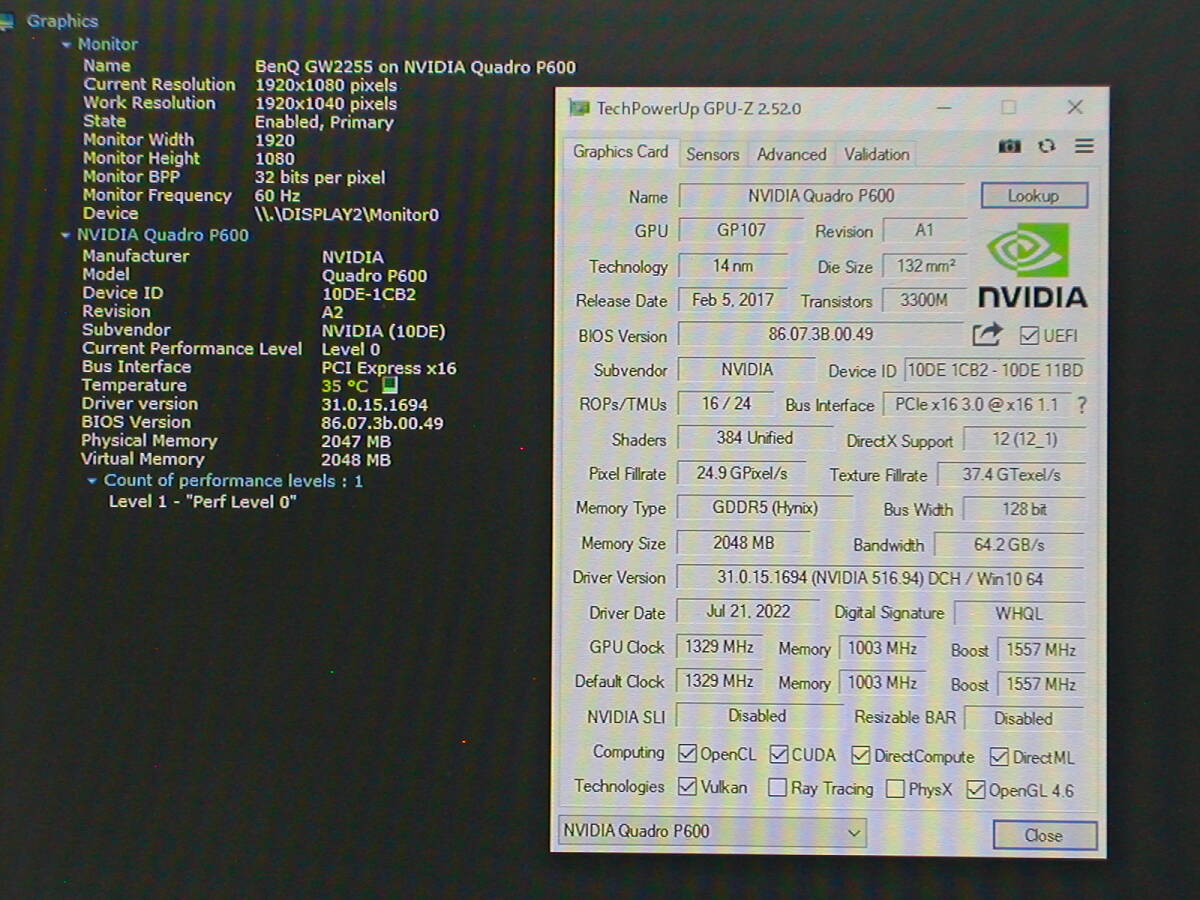Click the Memory Size field 2048 MB
This screenshot has height=900, width=1200.
point(743,543)
